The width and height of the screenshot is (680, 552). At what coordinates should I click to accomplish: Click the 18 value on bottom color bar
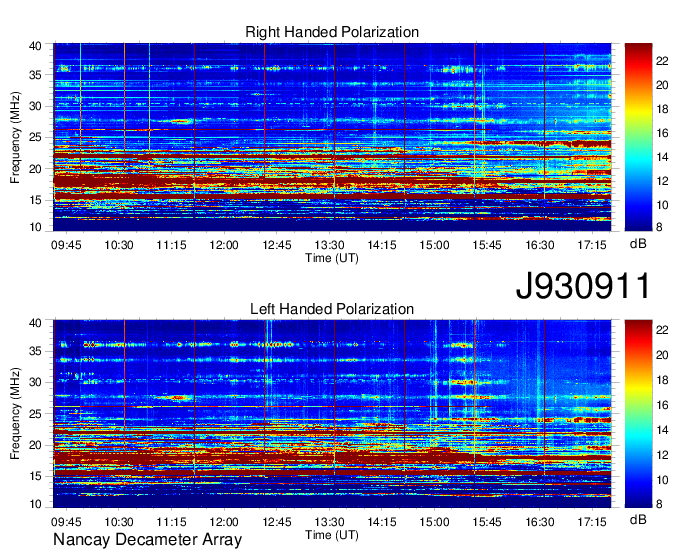[x=662, y=380]
